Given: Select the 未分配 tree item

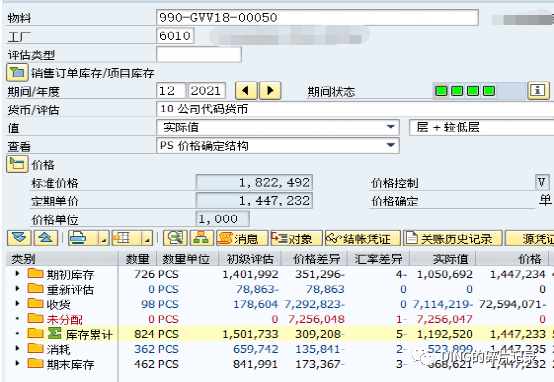Looking at the screenshot, I should pos(65,319).
